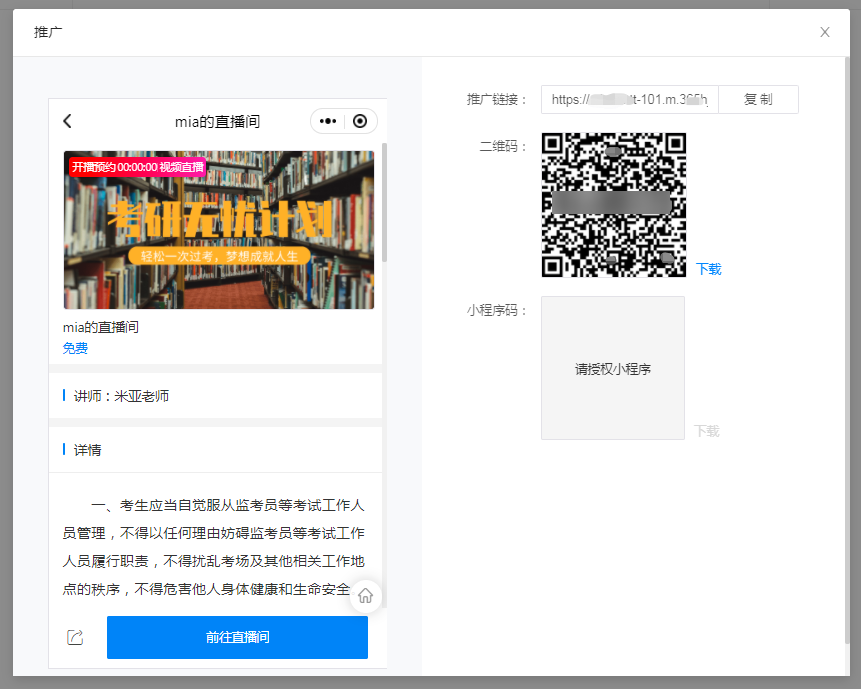Click the phone preview scrollbar

pos(384,202)
